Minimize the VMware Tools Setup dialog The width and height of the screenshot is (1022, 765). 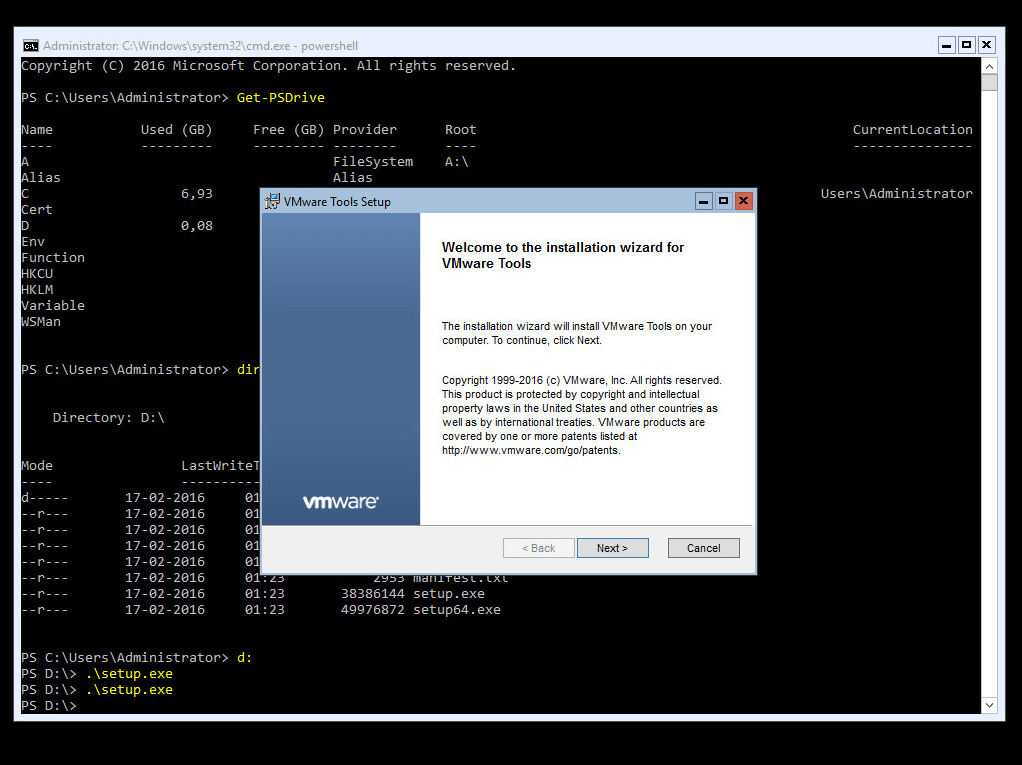pos(703,201)
